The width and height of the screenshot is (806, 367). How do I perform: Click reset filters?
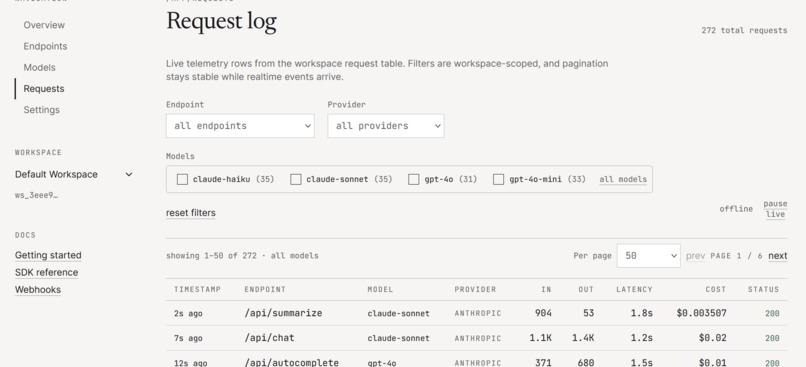coord(191,213)
